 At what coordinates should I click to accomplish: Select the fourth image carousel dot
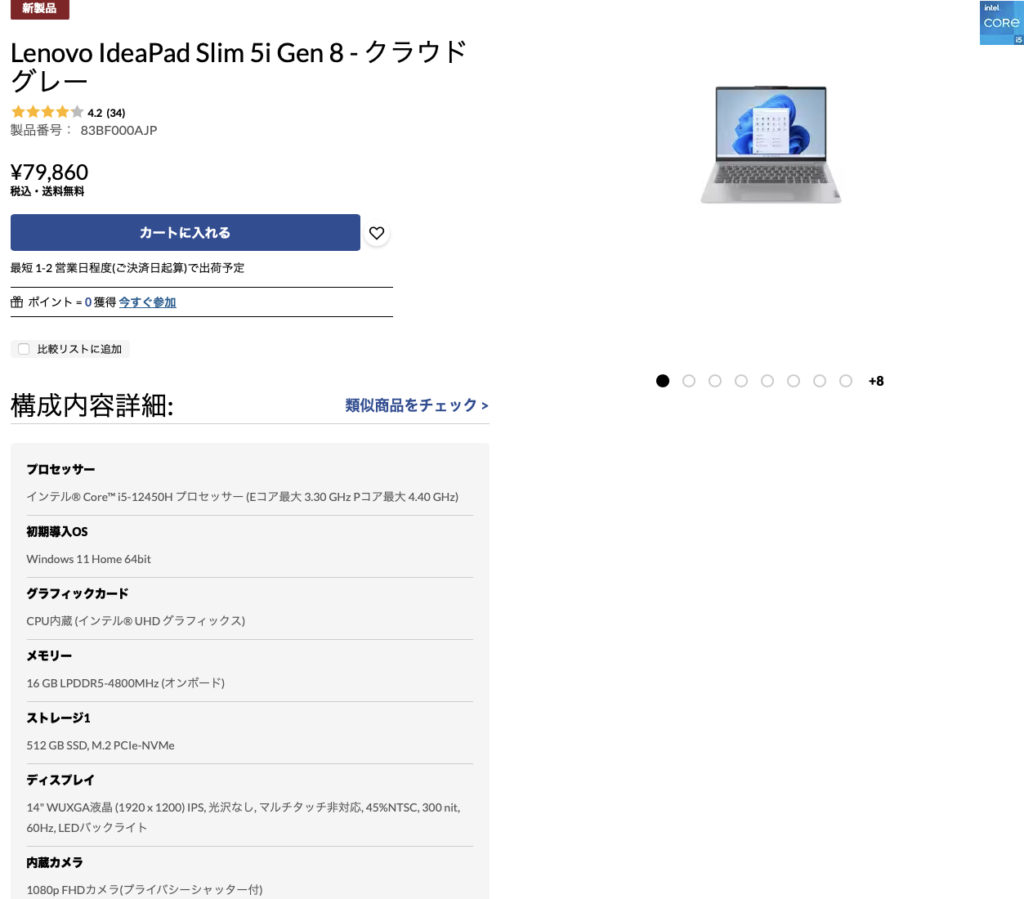click(x=741, y=381)
